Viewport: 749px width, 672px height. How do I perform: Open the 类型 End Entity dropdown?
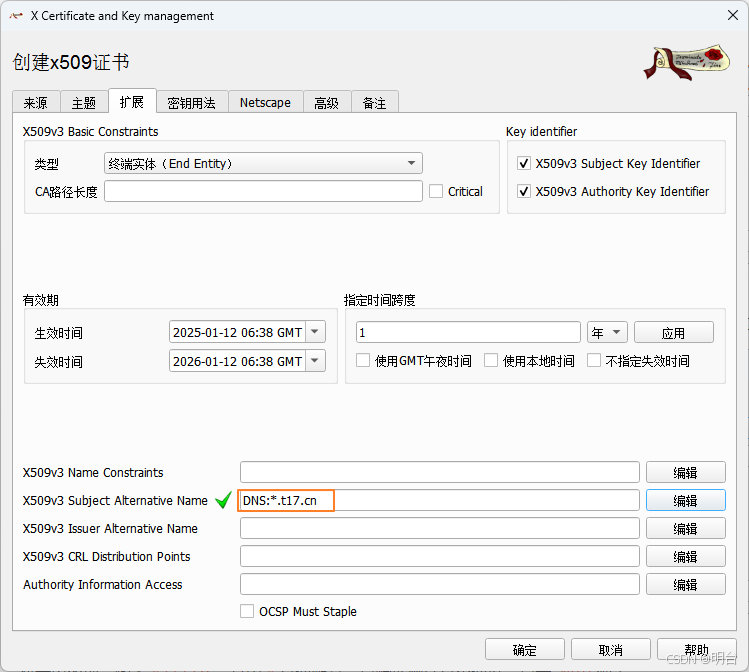coord(263,163)
